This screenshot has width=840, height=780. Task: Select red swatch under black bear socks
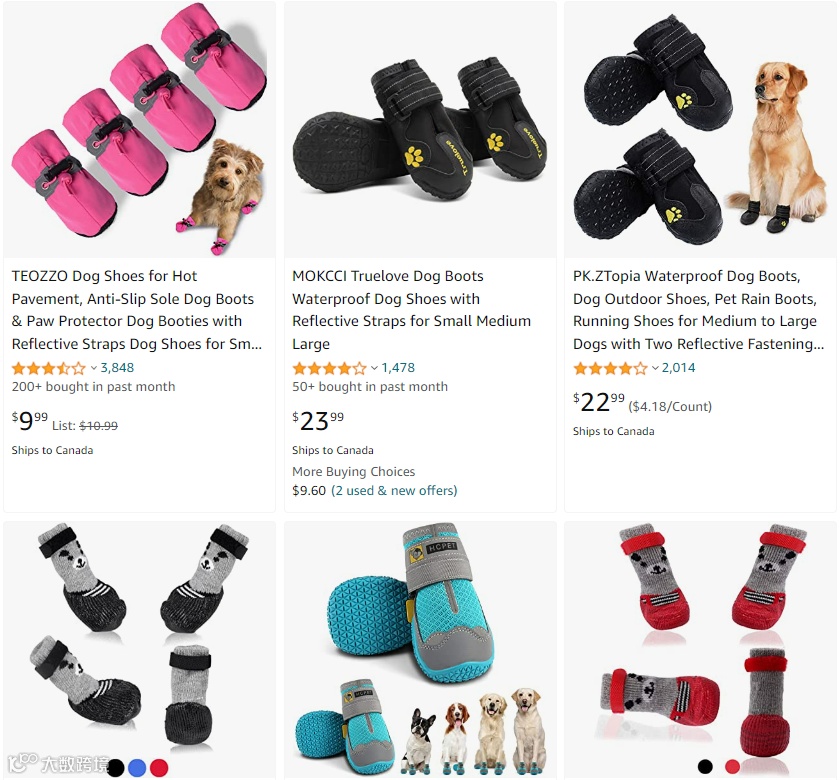(159, 768)
